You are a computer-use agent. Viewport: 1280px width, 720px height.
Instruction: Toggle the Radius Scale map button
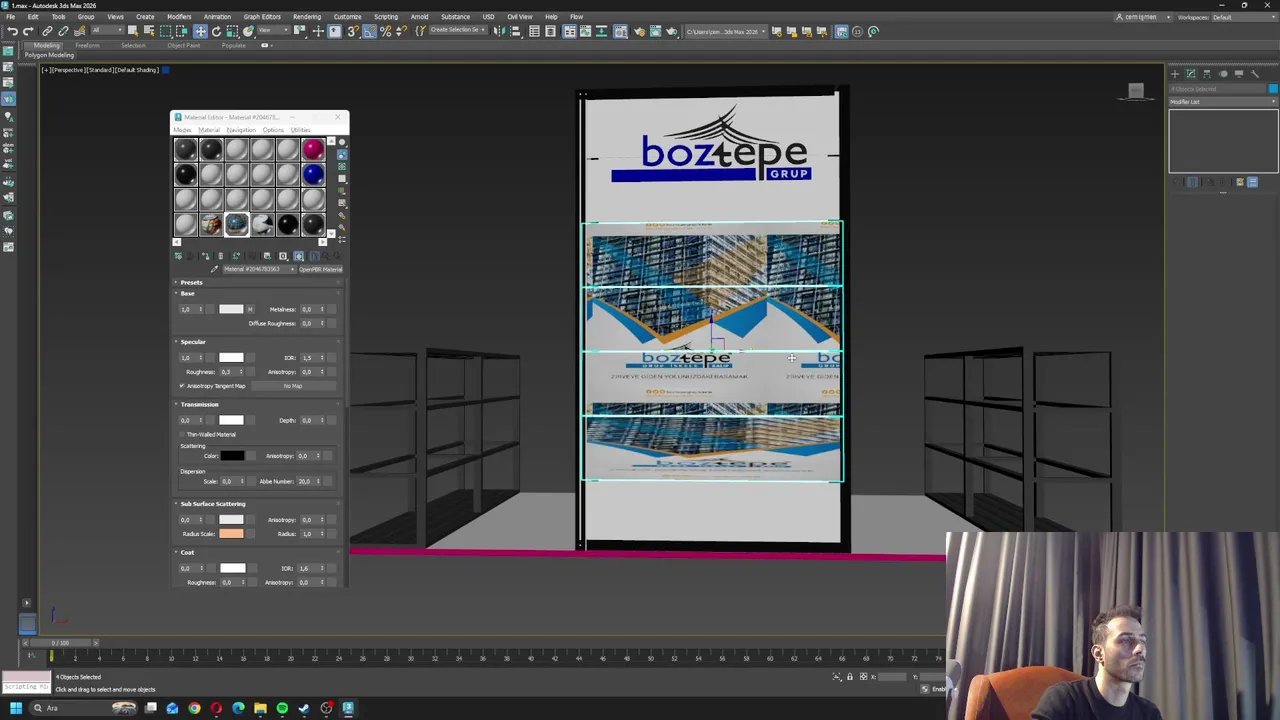coord(248,534)
